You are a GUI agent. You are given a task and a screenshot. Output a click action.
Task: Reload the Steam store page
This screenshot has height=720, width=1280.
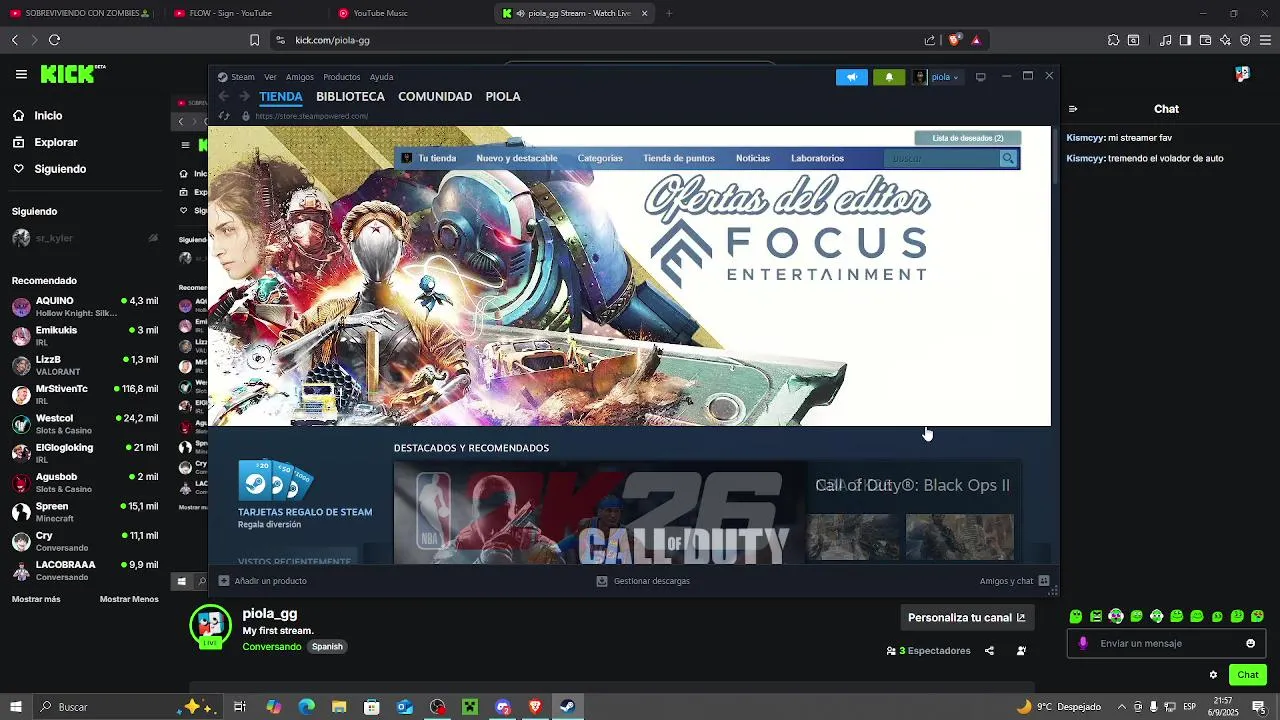coord(224,116)
